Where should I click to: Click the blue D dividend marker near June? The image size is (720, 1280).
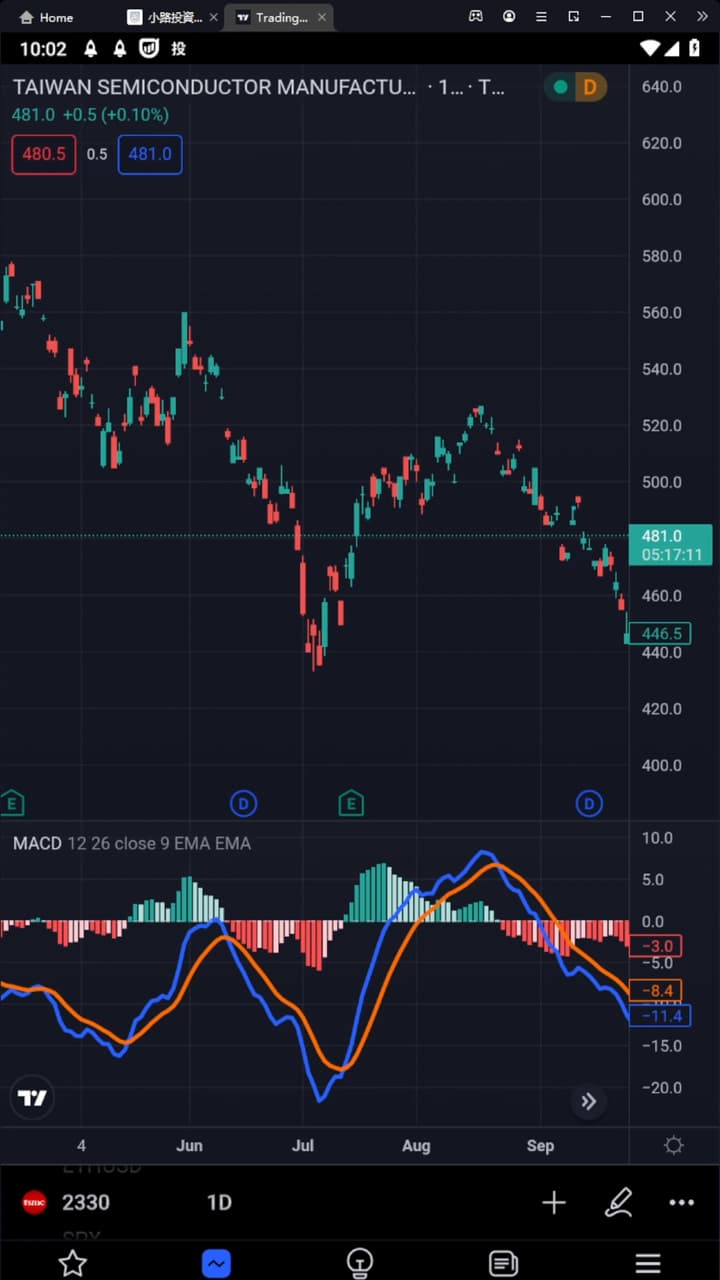point(244,802)
